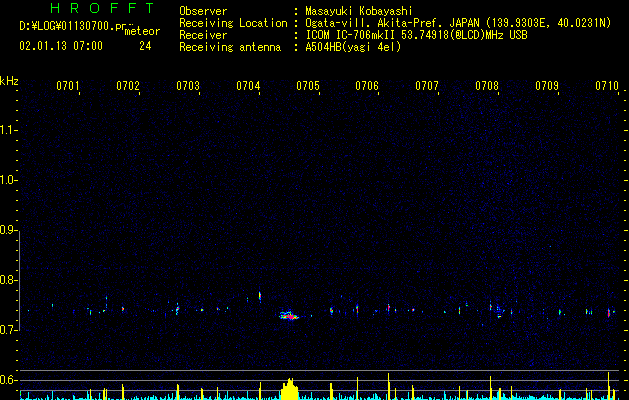The image size is (629, 400).
Task: Click the 'Receiving Location' label
Action: click(233, 23)
